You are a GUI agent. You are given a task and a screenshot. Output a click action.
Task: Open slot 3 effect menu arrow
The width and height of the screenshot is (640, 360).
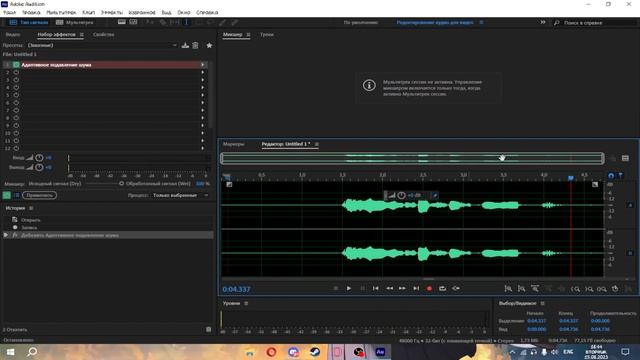[x=202, y=80]
